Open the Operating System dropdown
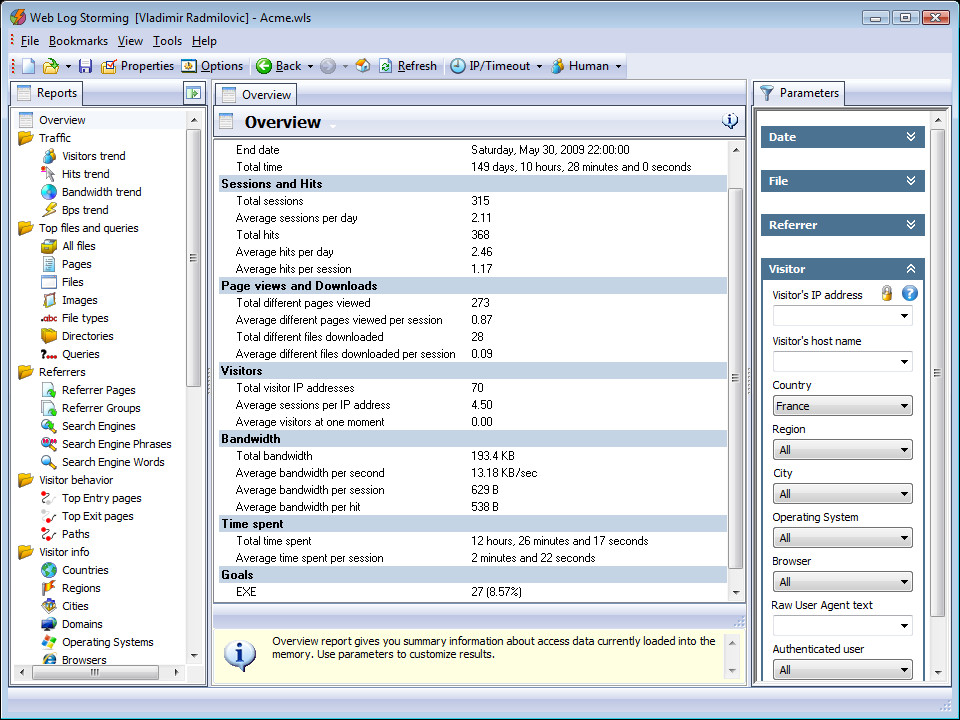The height and width of the screenshot is (720, 960). pos(842,538)
